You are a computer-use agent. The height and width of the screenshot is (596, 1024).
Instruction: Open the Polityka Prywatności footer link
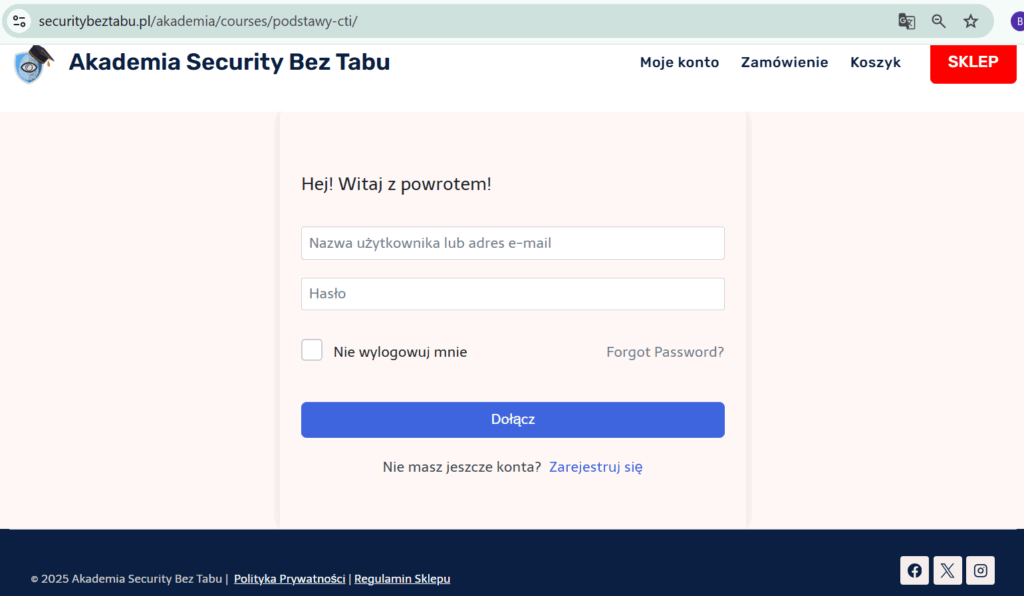coord(289,578)
